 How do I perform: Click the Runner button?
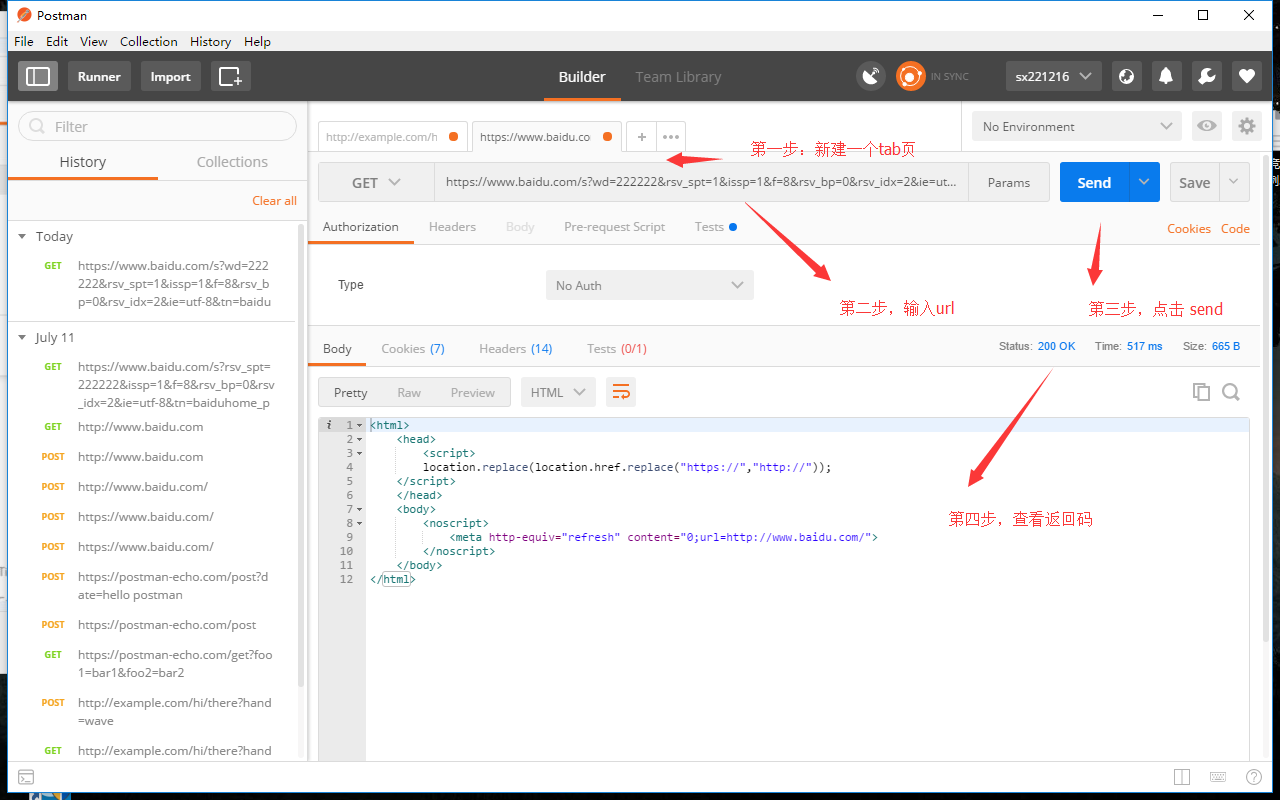(x=99, y=76)
